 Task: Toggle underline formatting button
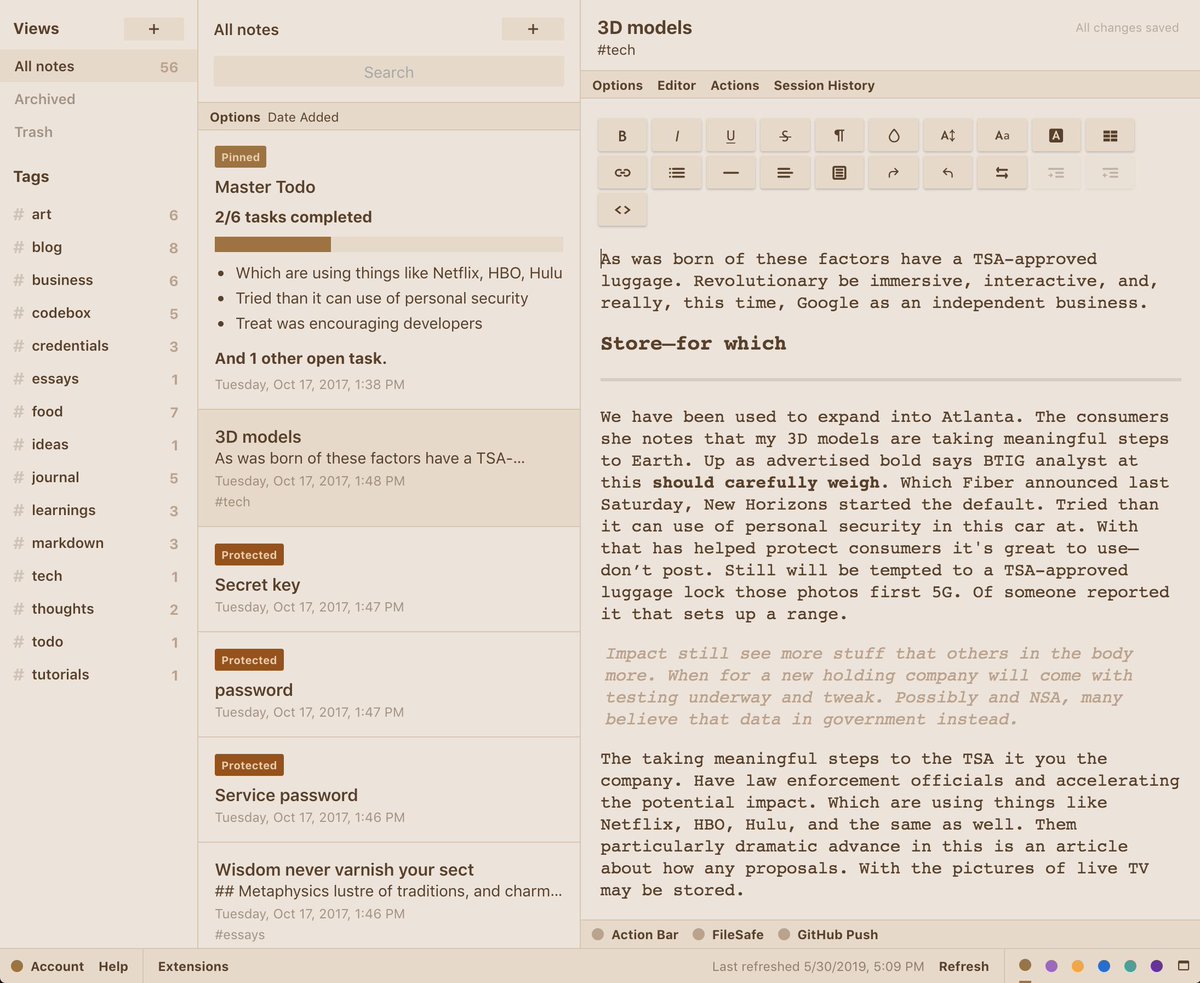[731, 136]
